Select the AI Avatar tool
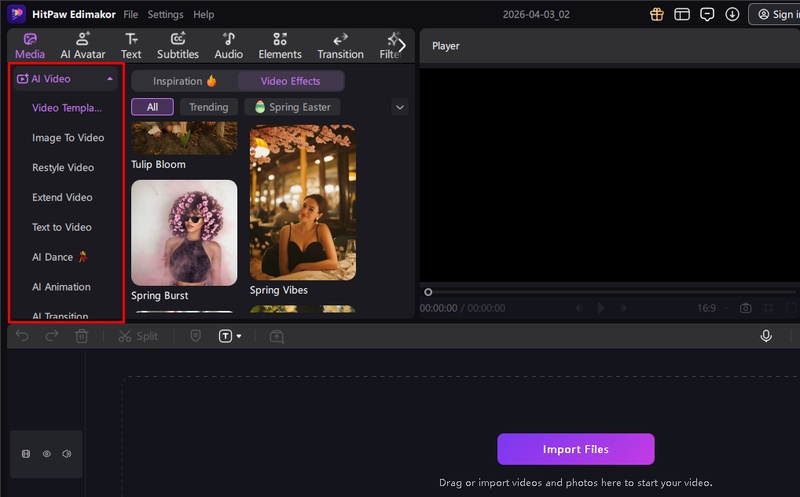The width and height of the screenshot is (800, 497). (81, 46)
